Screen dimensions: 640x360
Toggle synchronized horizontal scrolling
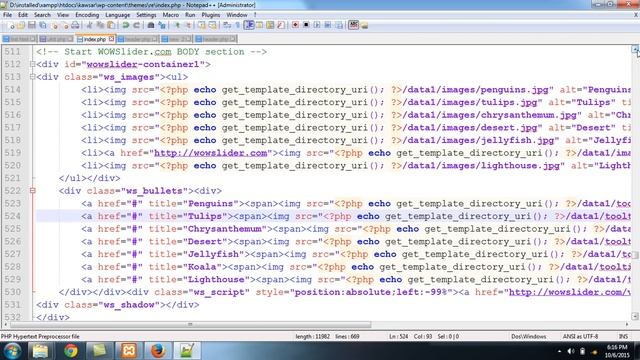coord(212,25)
